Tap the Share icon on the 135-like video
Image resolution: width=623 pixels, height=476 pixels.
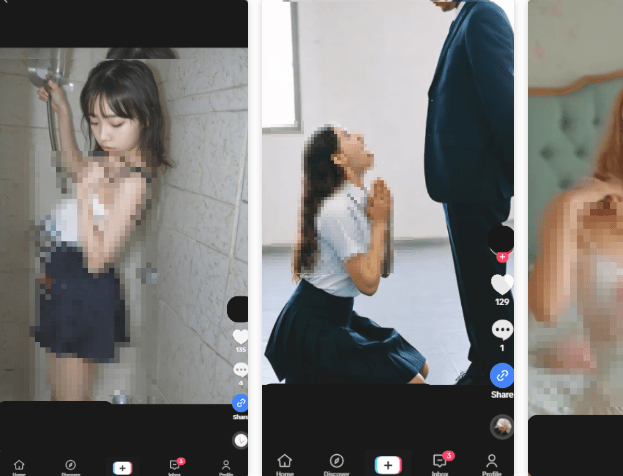coord(240,402)
